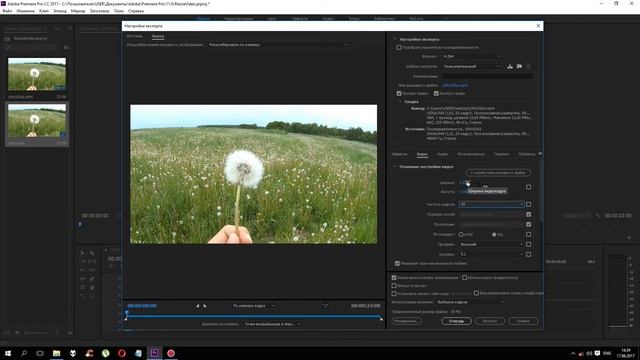Toggle import into project checkbox
This screenshot has height=360, width=640.
tap(394, 286)
